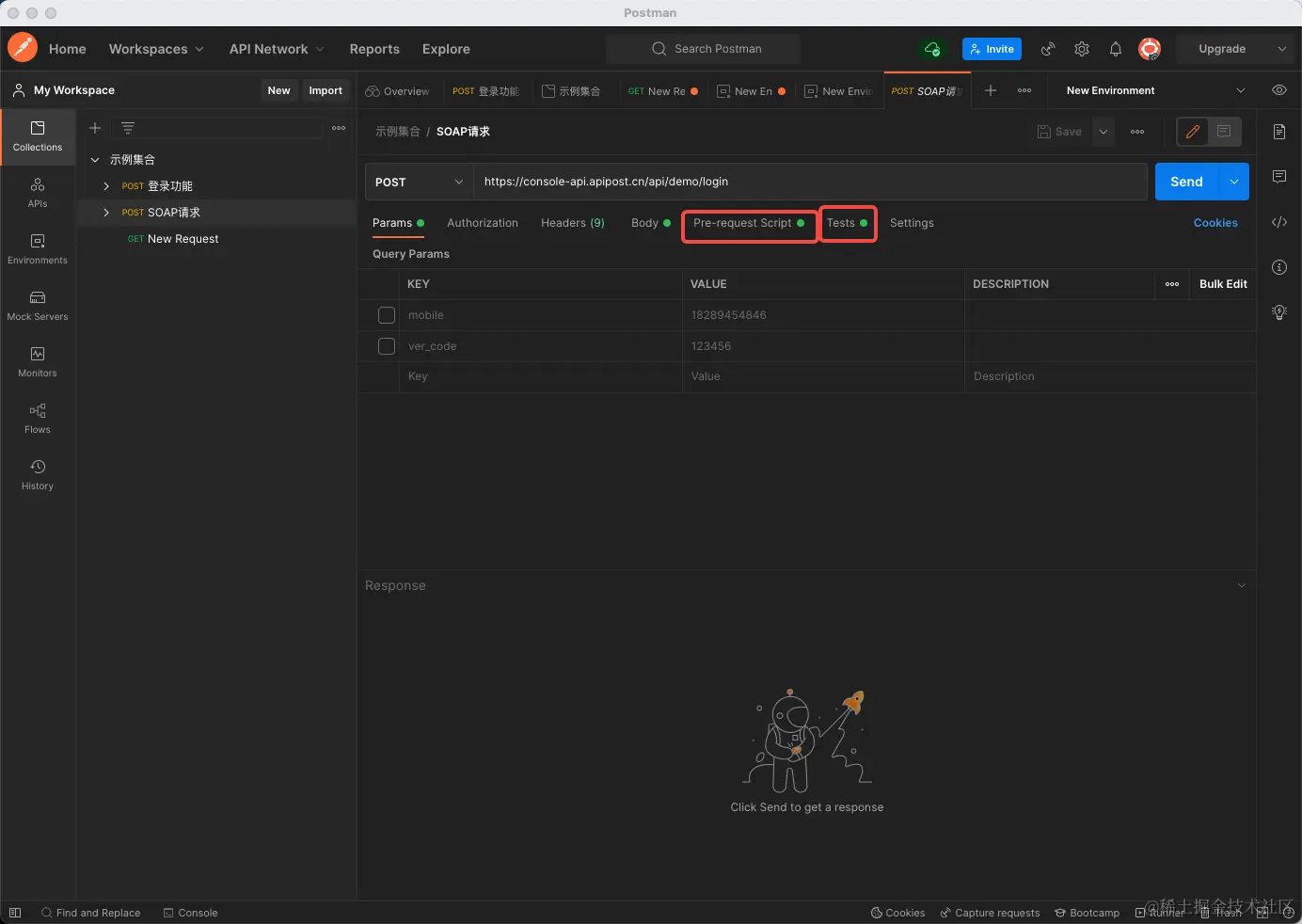Viewport: 1302px width, 924px height.
Task: Open the Workspaces dropdown
Action: (156, 49)
